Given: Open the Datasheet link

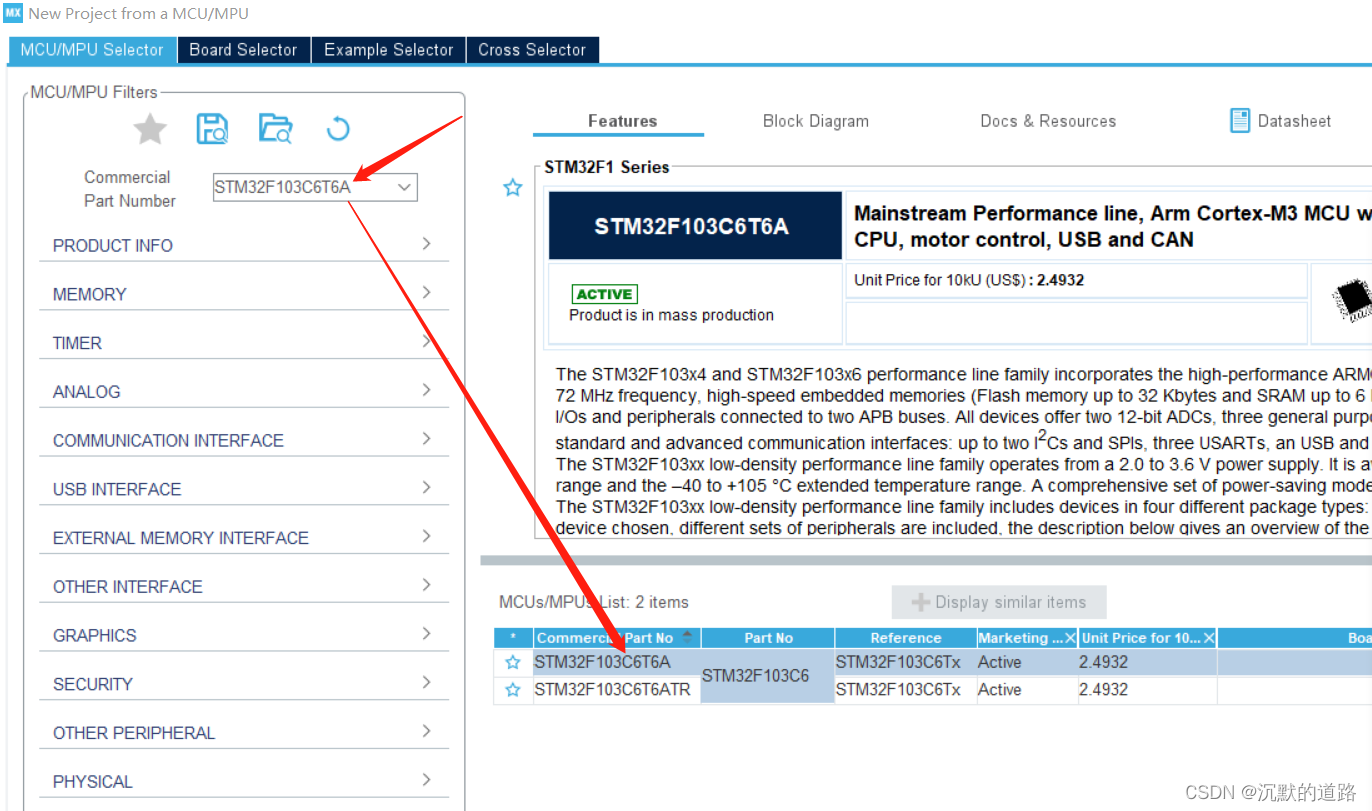Looking at the screenshot, I should pos(1294,121).
